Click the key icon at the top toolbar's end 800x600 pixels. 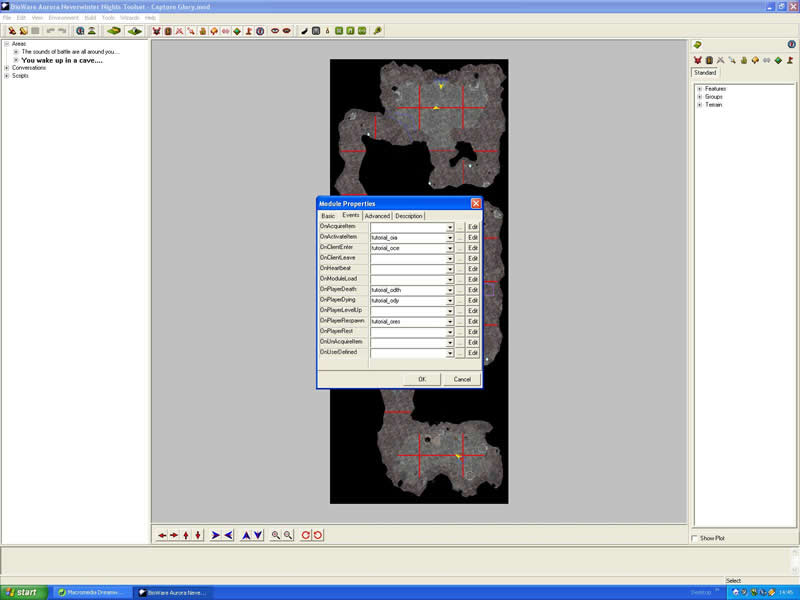(x=378, y=31)
